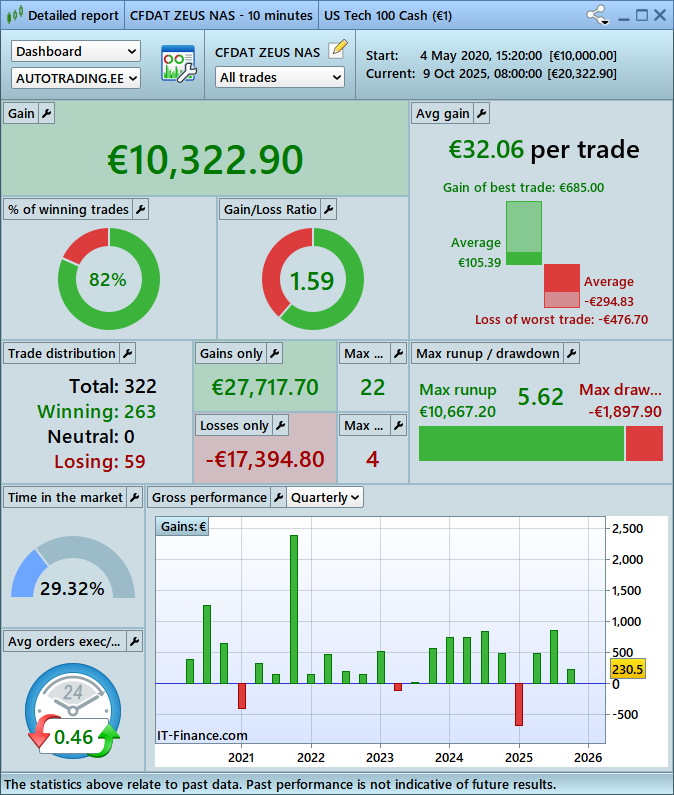Open Gain/Loss Ratio wrench settings
Viewport: 674px width, 795px height.
coord(328,209)
